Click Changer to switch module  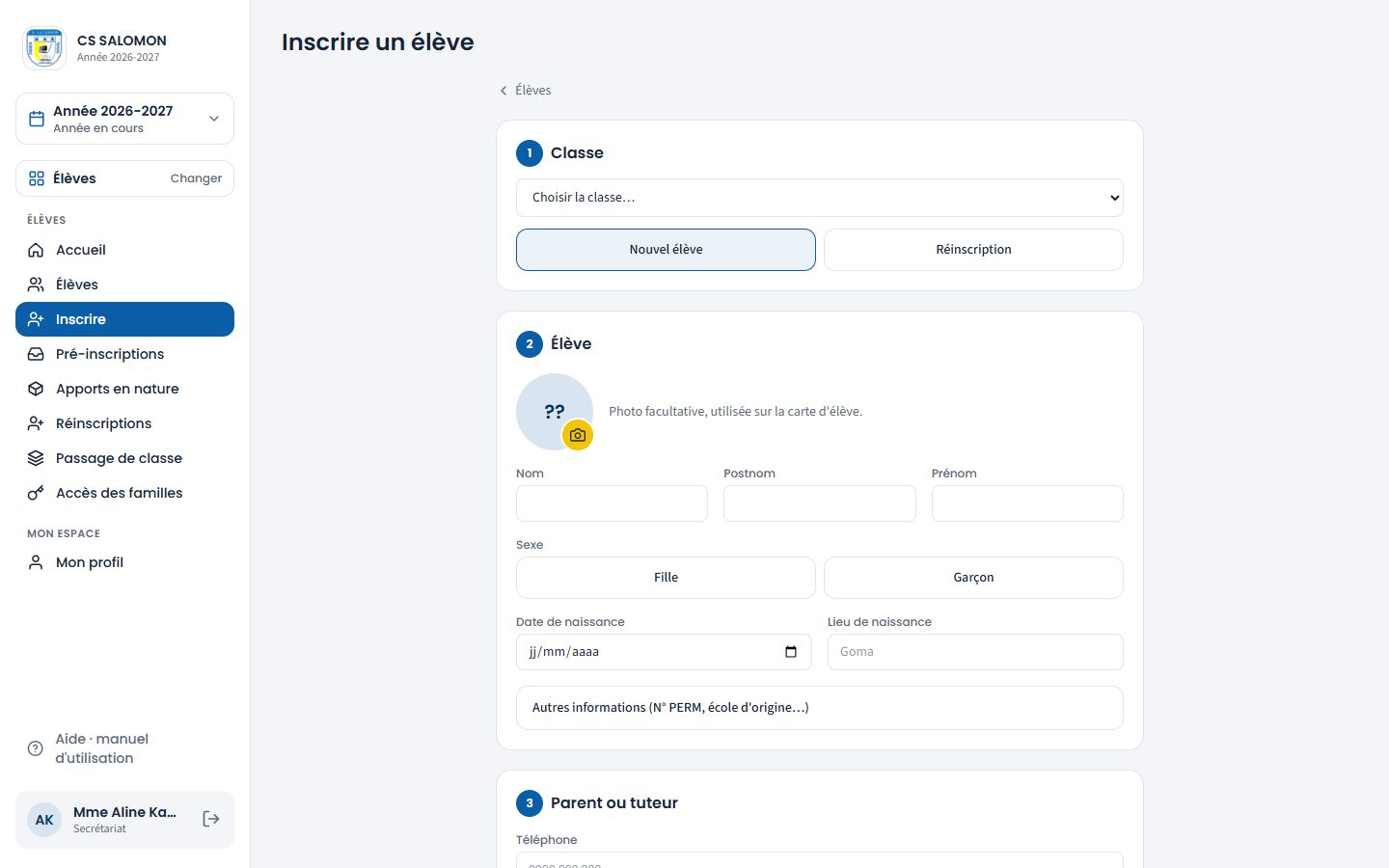(196, 178)
